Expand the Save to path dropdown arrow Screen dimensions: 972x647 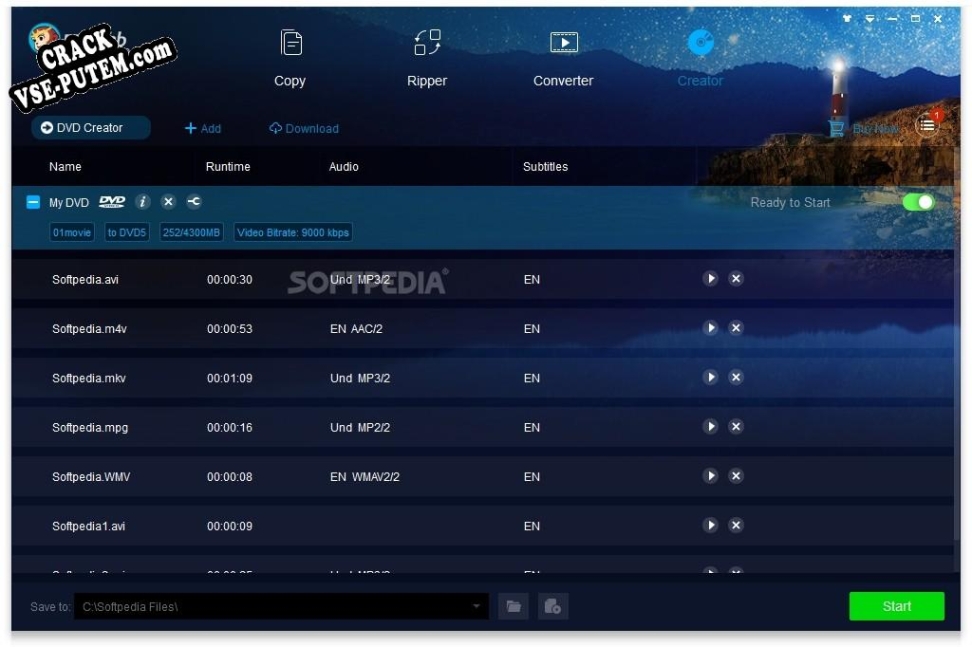point(476,606)
